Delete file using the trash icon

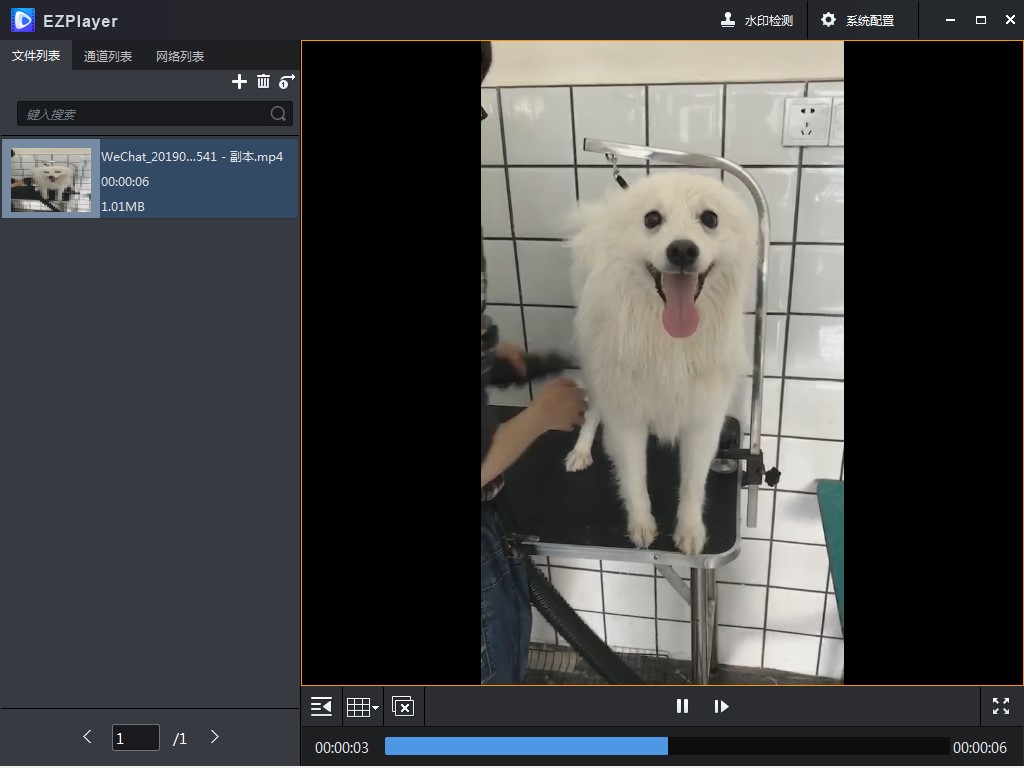point(264,82)
